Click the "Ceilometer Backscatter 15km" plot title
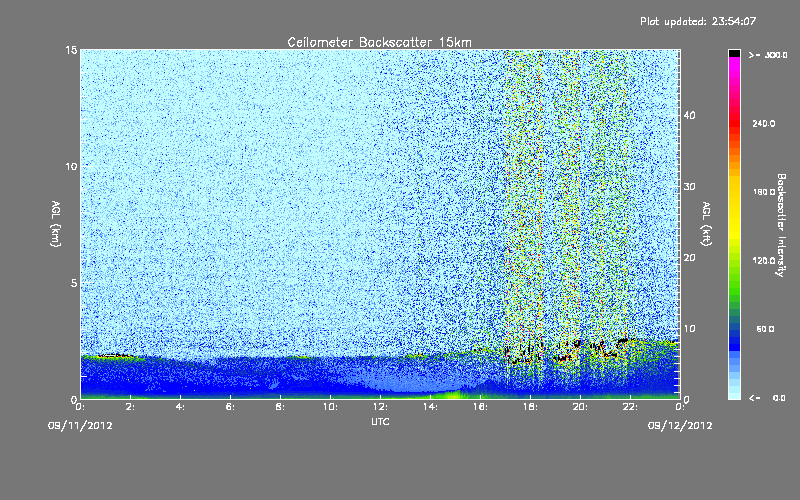Screen dimensions: 800x500 point(379,42)
